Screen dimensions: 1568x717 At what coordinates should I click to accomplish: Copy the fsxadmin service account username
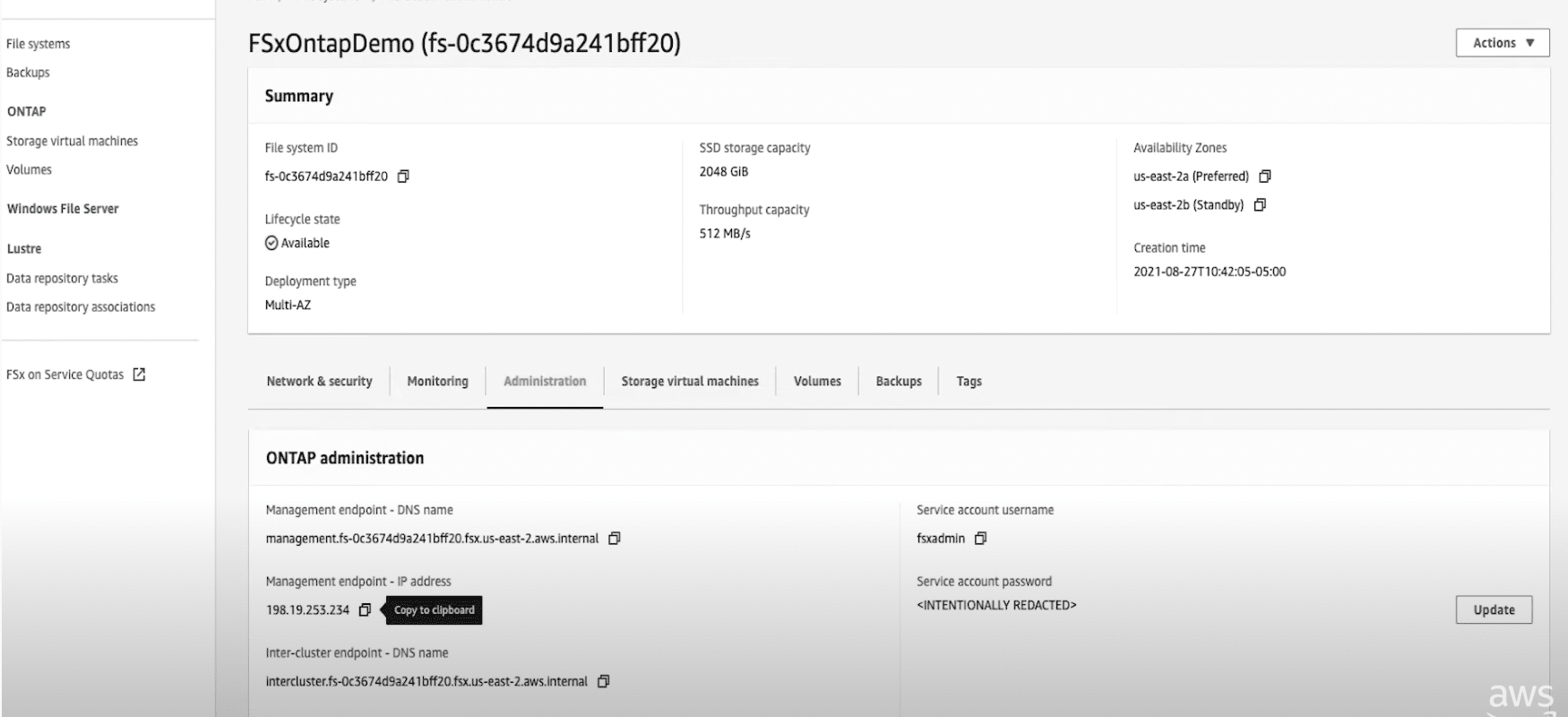click(980, 539)
